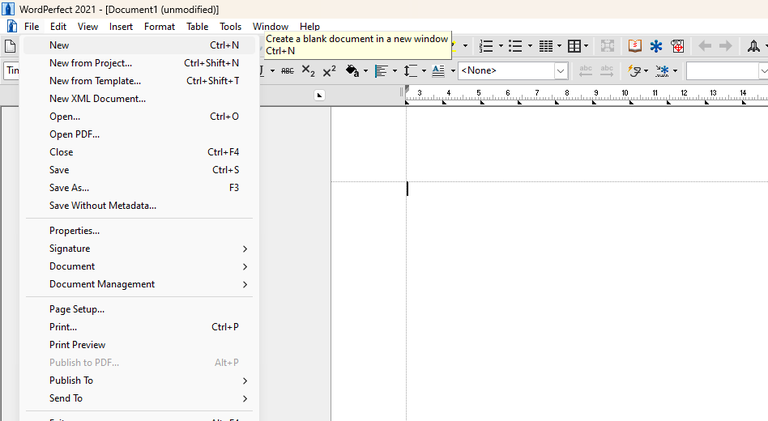The height and width of the screenshot is (421, 768).
Task: Open the Line spacing dropdown arrow
Action: [x=424, y=71]
